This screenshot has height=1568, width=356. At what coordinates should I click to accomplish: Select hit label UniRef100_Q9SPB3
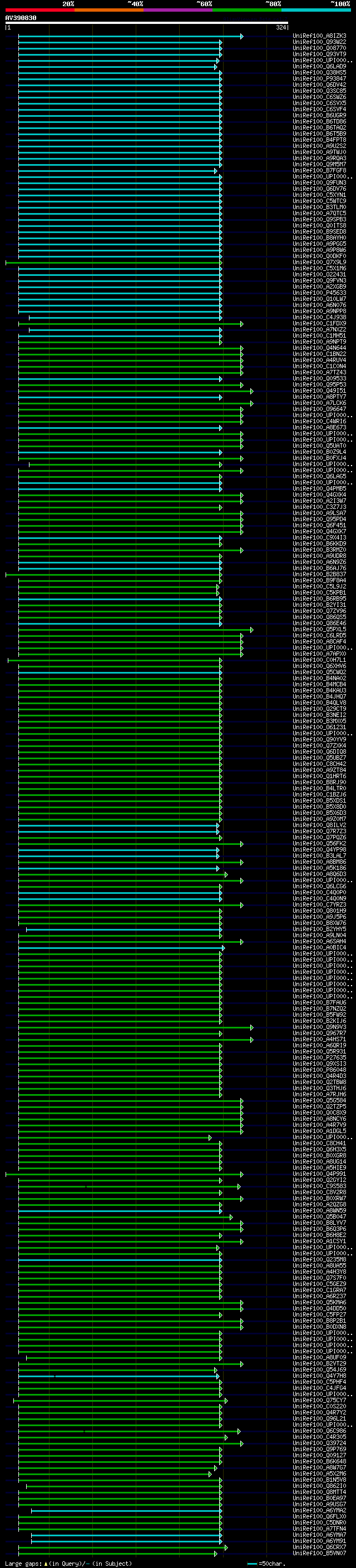[319, 220]
